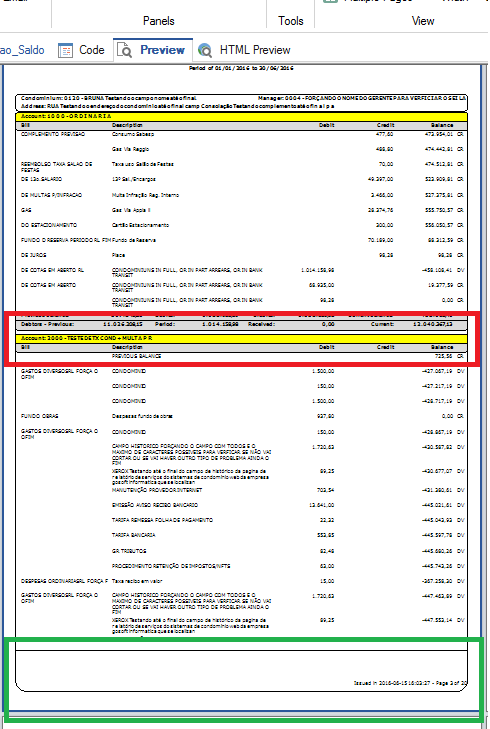Click the Preview tab's magnifier document icon
490x729 pixels.
tap(125, 50)
